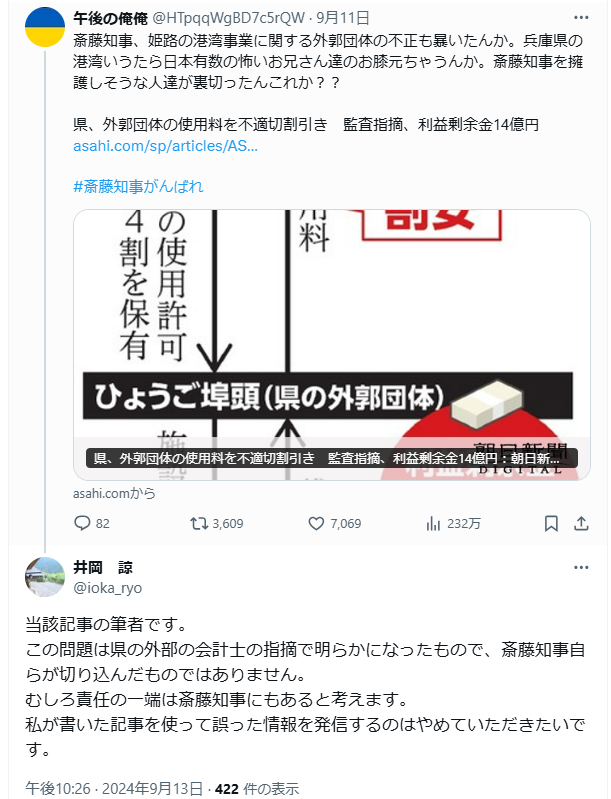Bookmark the quoted tweet
This screenshot has width=611, height=799.
(x=551, y=523)
